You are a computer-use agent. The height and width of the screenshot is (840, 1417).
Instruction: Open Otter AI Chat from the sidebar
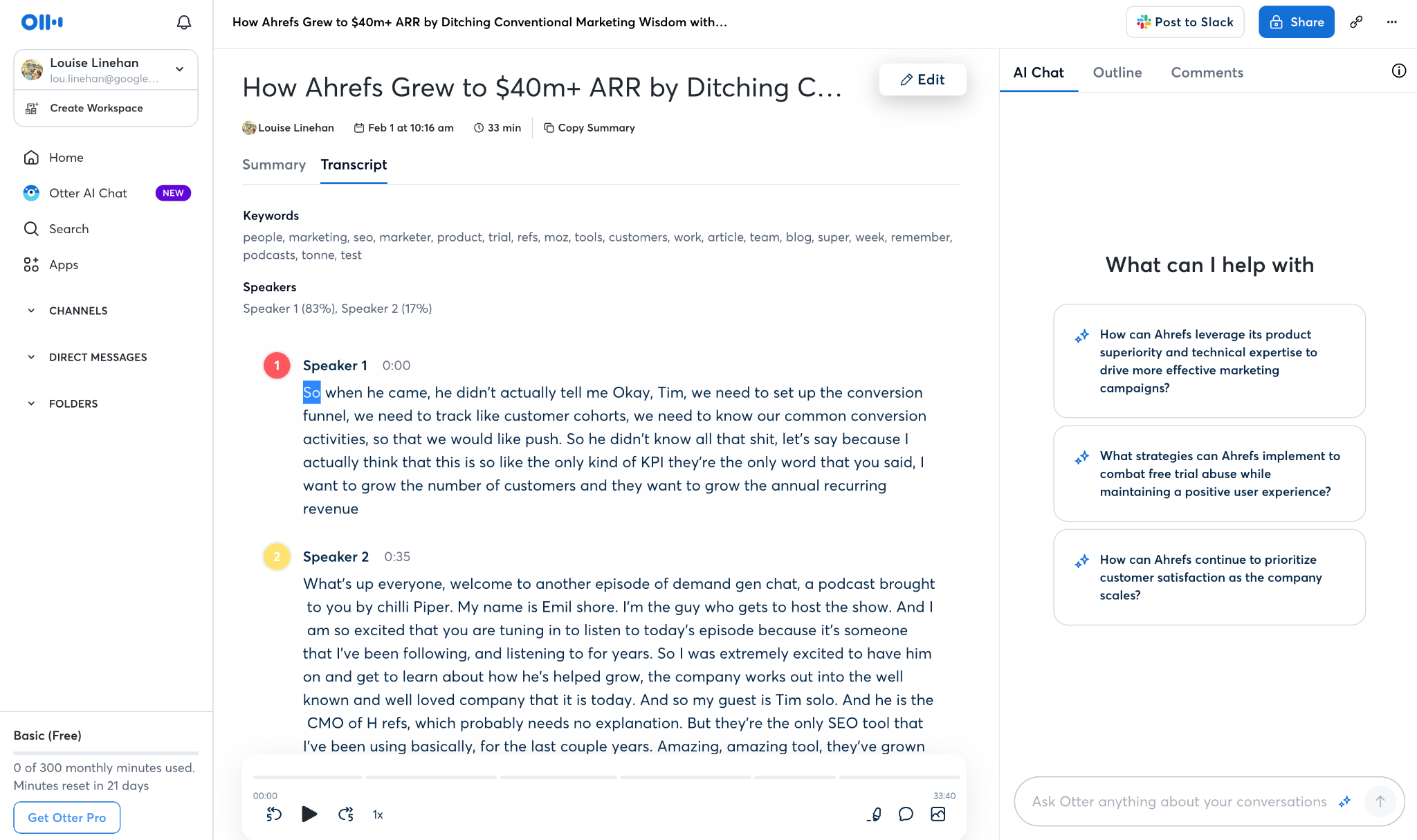88,193
